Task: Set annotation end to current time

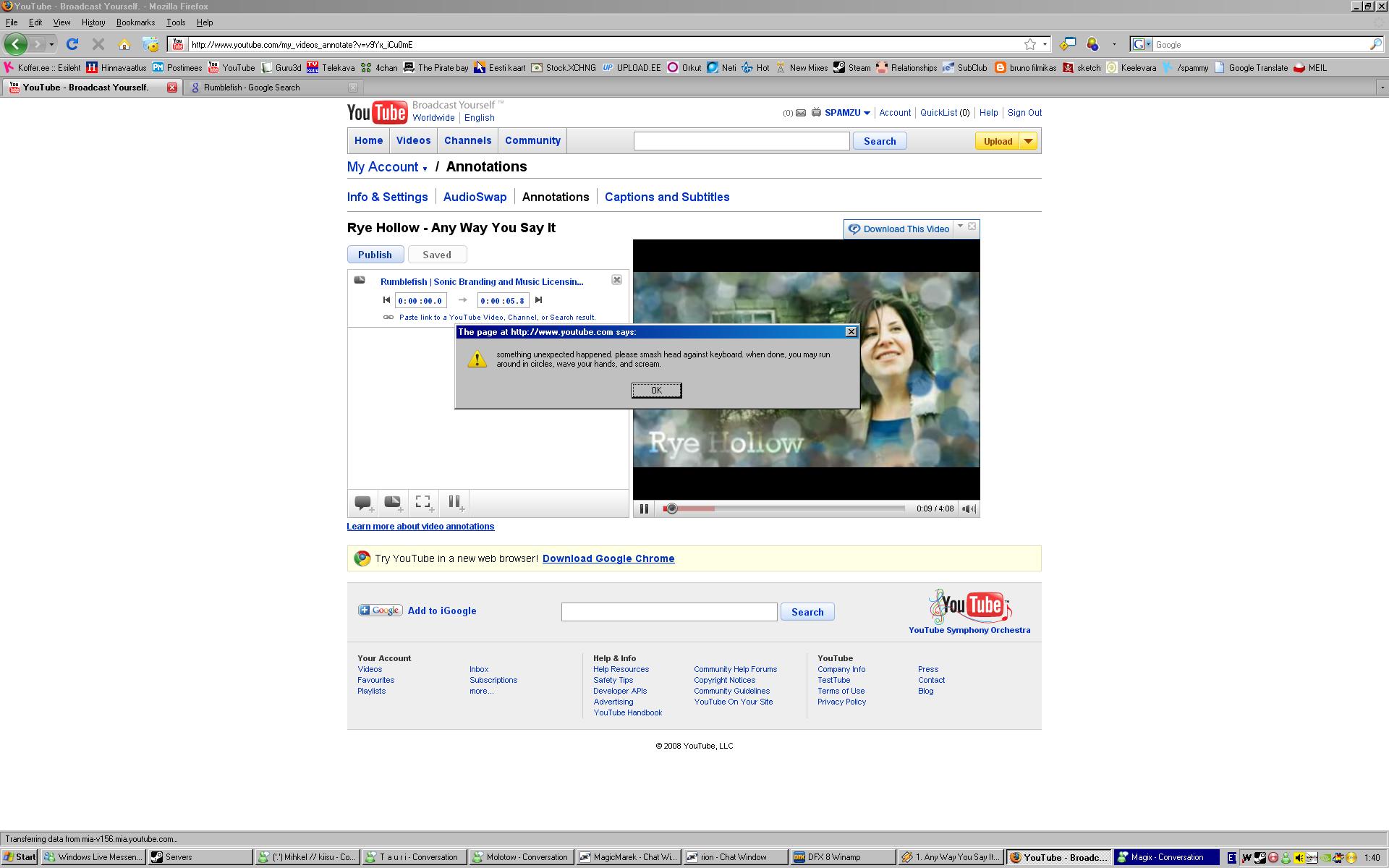Action: (538, 300)
